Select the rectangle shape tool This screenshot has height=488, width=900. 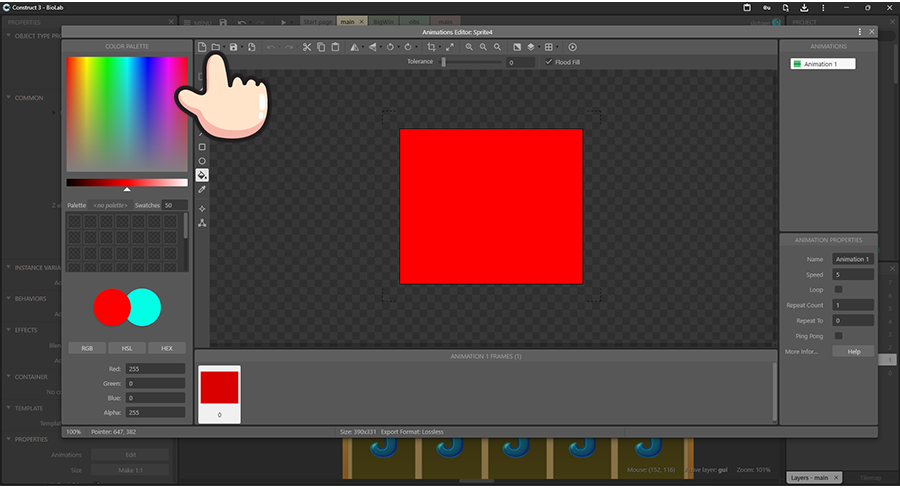[x=202, y=147]
